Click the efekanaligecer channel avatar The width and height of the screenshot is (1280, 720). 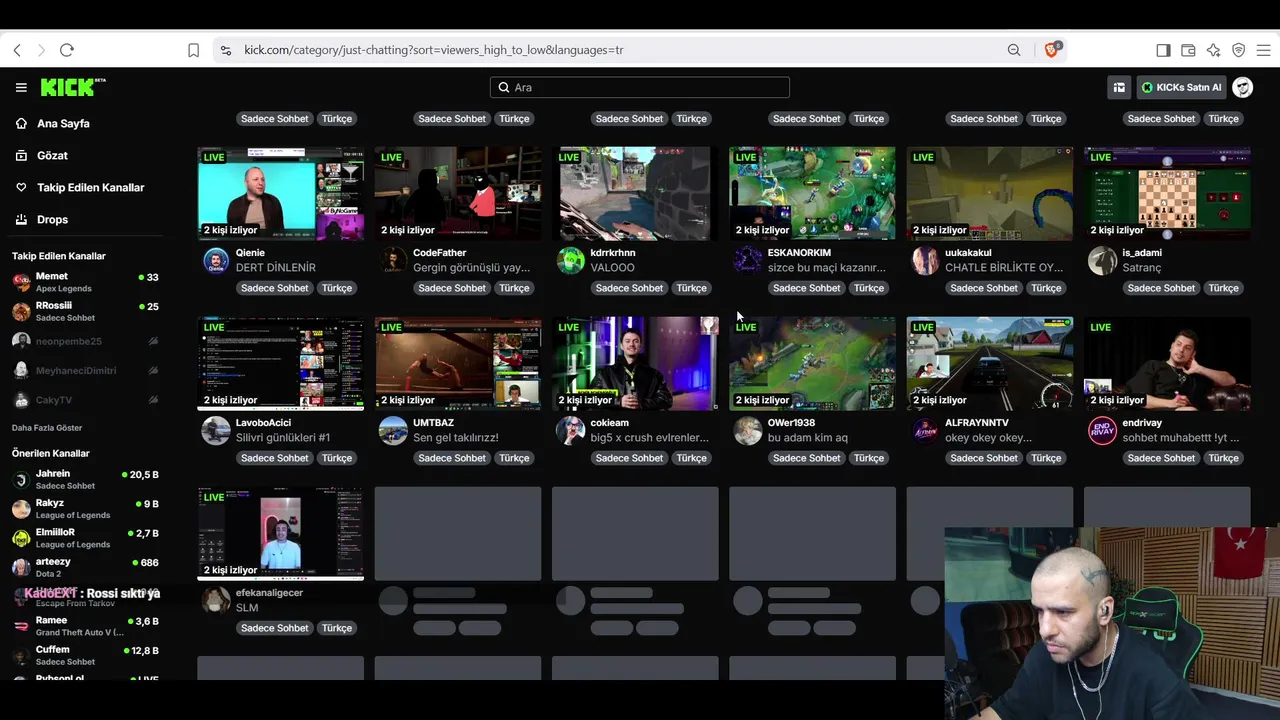[216, 601]
